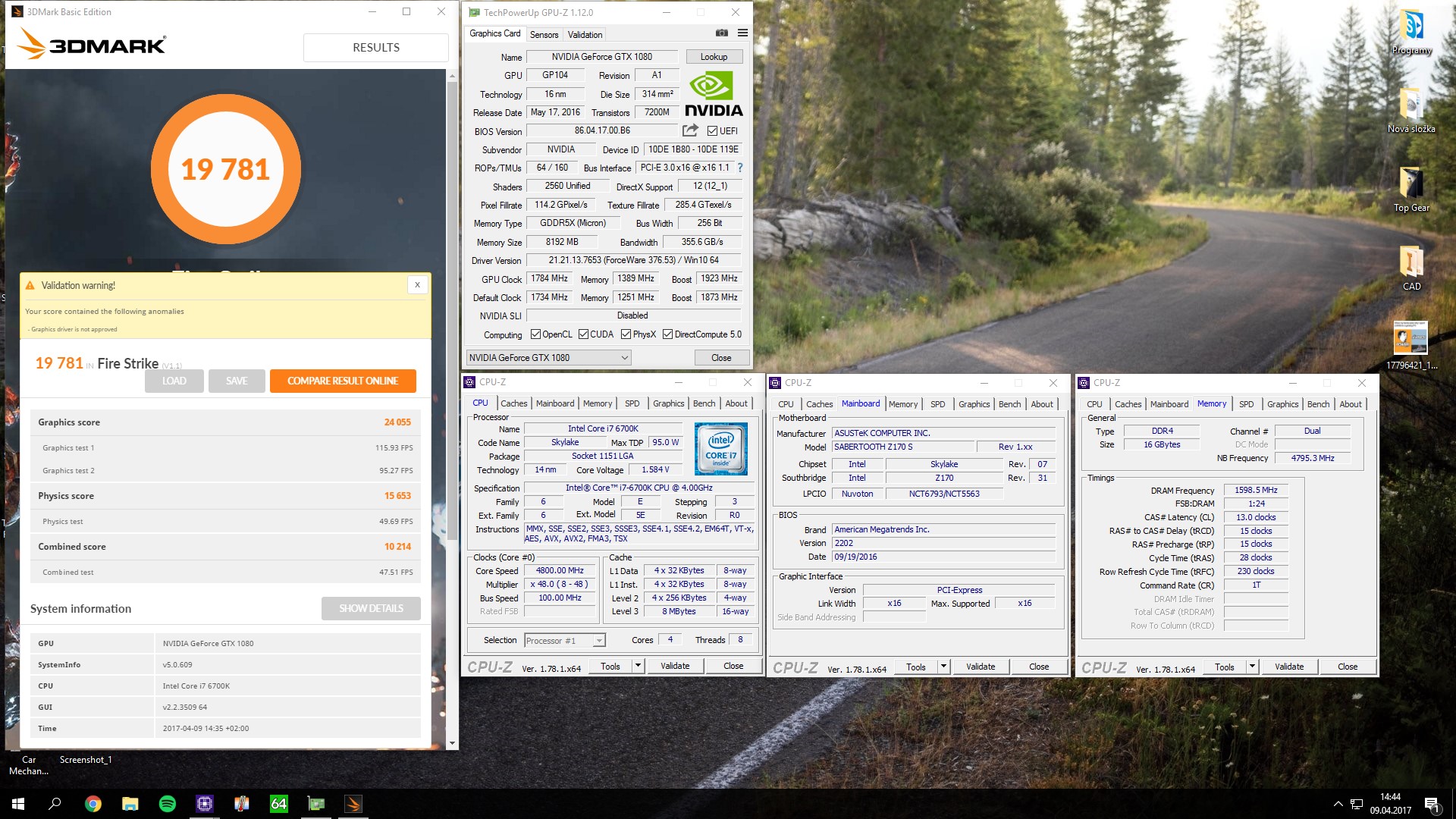Click the NVIDIA logo in GPU-Z

coord(714,94)
